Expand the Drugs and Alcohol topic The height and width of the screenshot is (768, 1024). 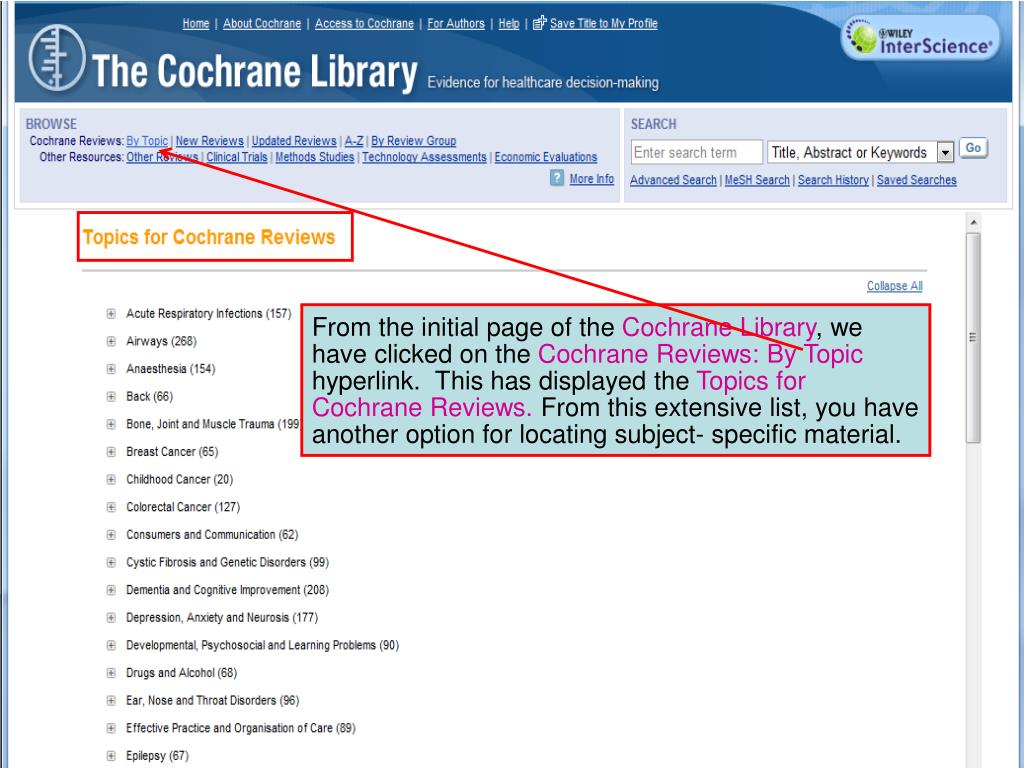(111, 673)
